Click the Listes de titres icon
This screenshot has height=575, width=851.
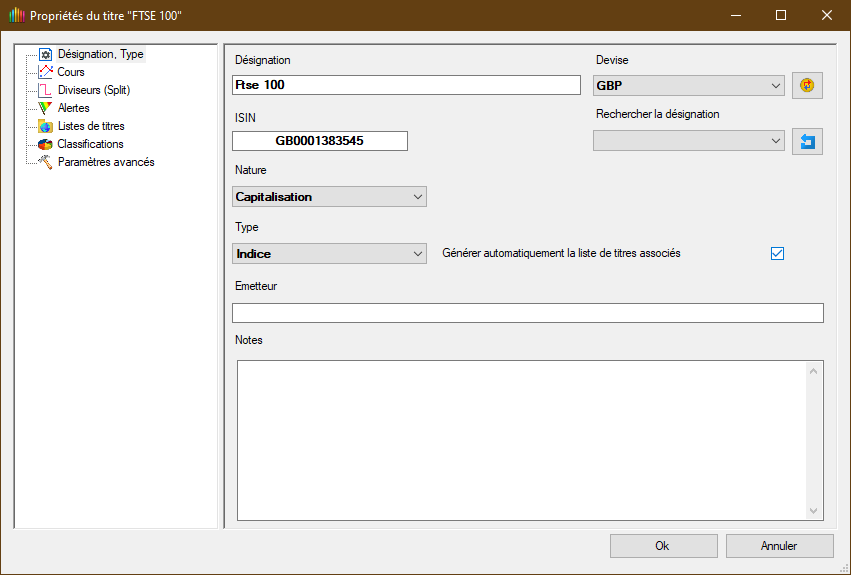(x=45, y=126)
